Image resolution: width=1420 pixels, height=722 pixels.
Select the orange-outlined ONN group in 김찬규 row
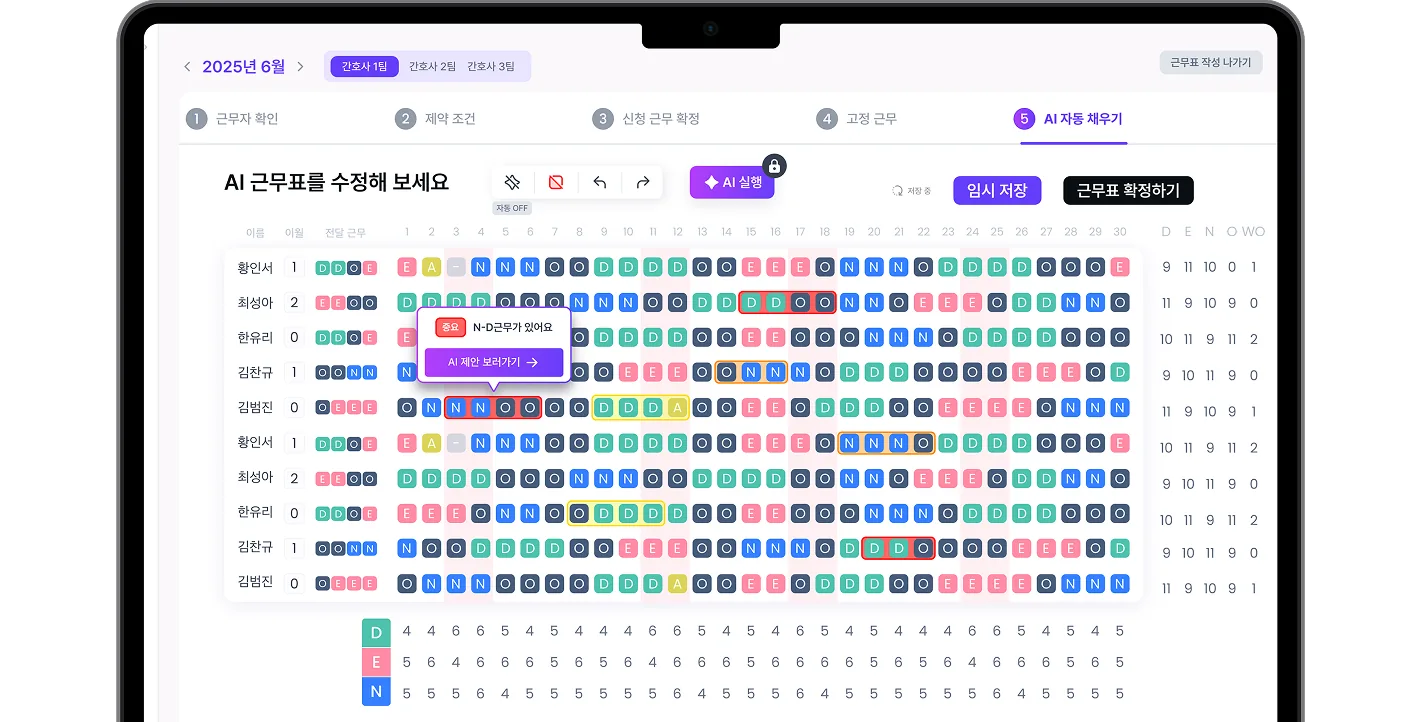751,372
